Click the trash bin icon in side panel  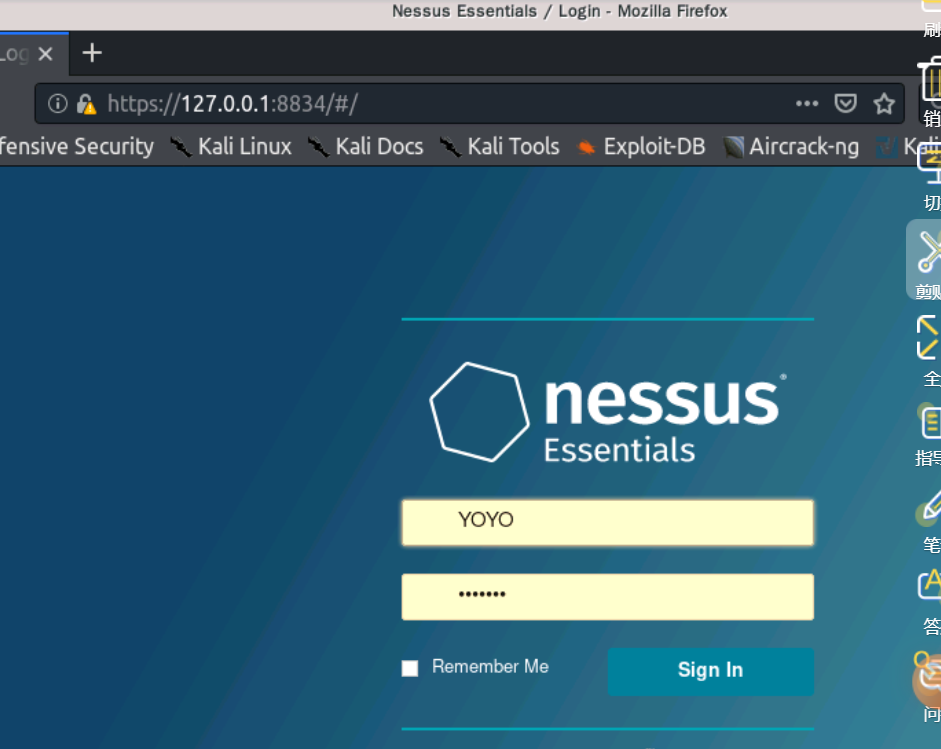pos(931,80)
